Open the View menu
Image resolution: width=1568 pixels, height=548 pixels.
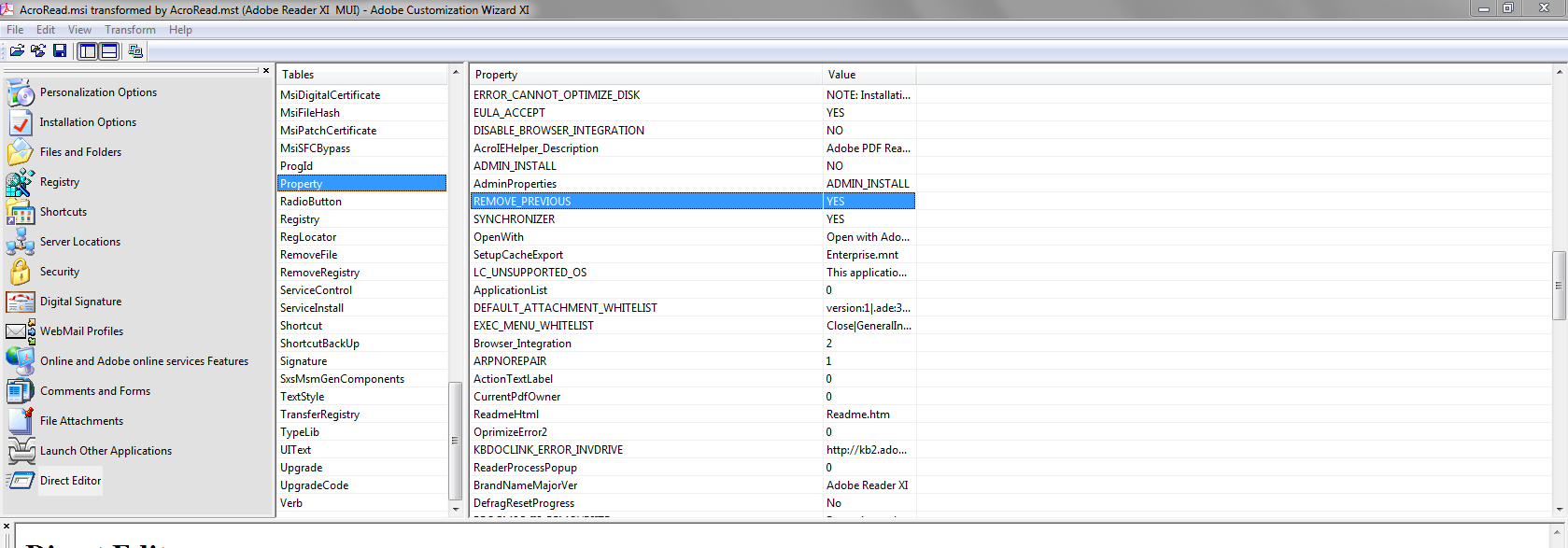click(79, 30)
